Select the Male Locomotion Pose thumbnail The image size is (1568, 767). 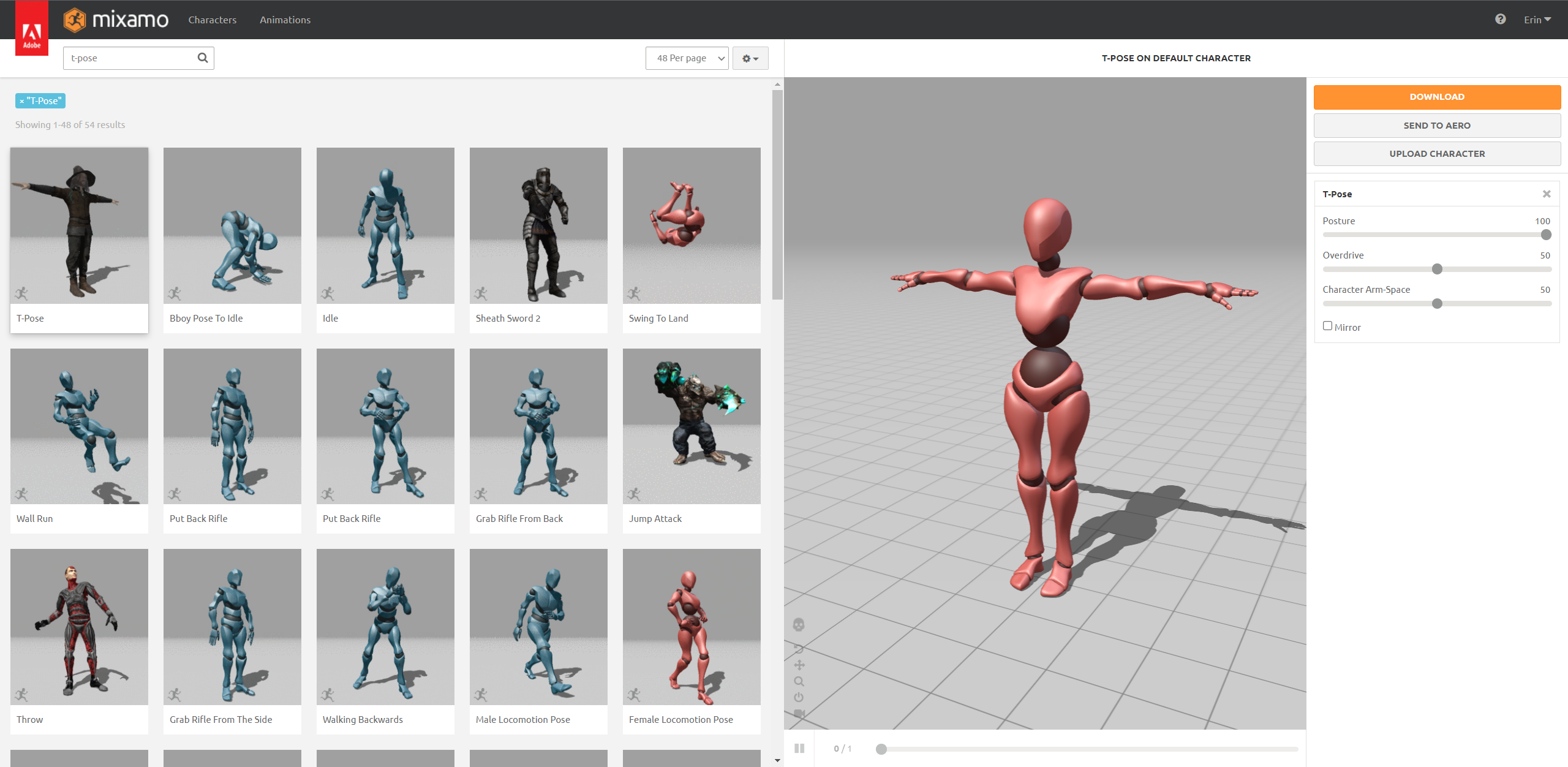(538, 627)
